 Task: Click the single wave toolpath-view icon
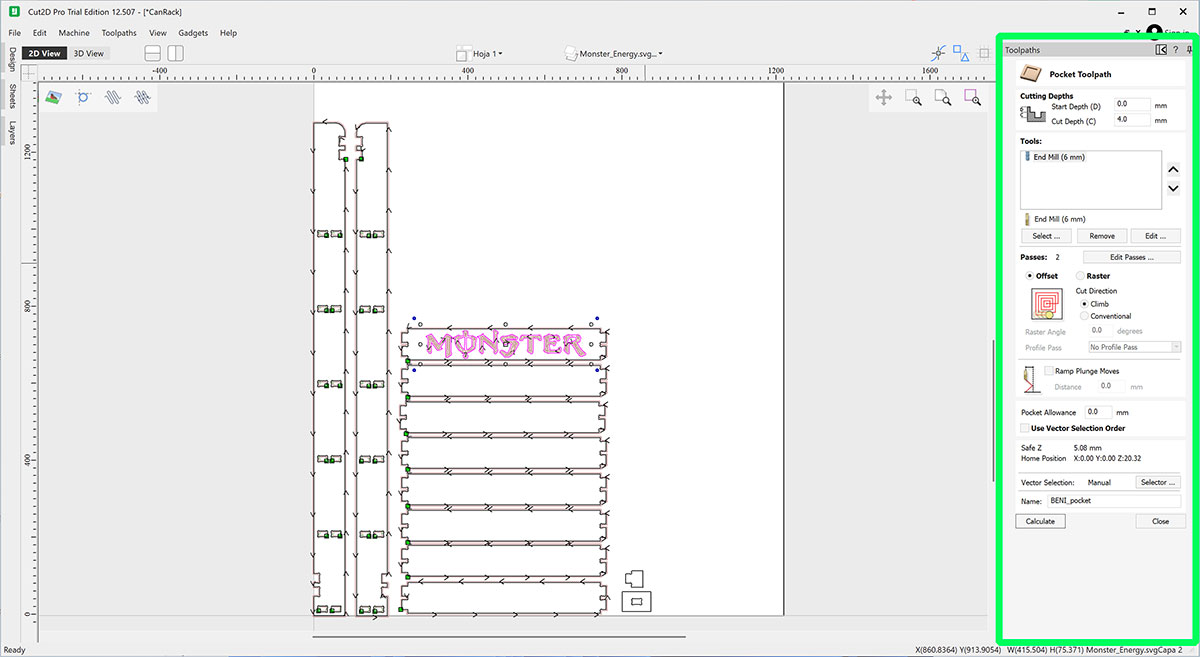pyautogui.click(x=114, y=97)
